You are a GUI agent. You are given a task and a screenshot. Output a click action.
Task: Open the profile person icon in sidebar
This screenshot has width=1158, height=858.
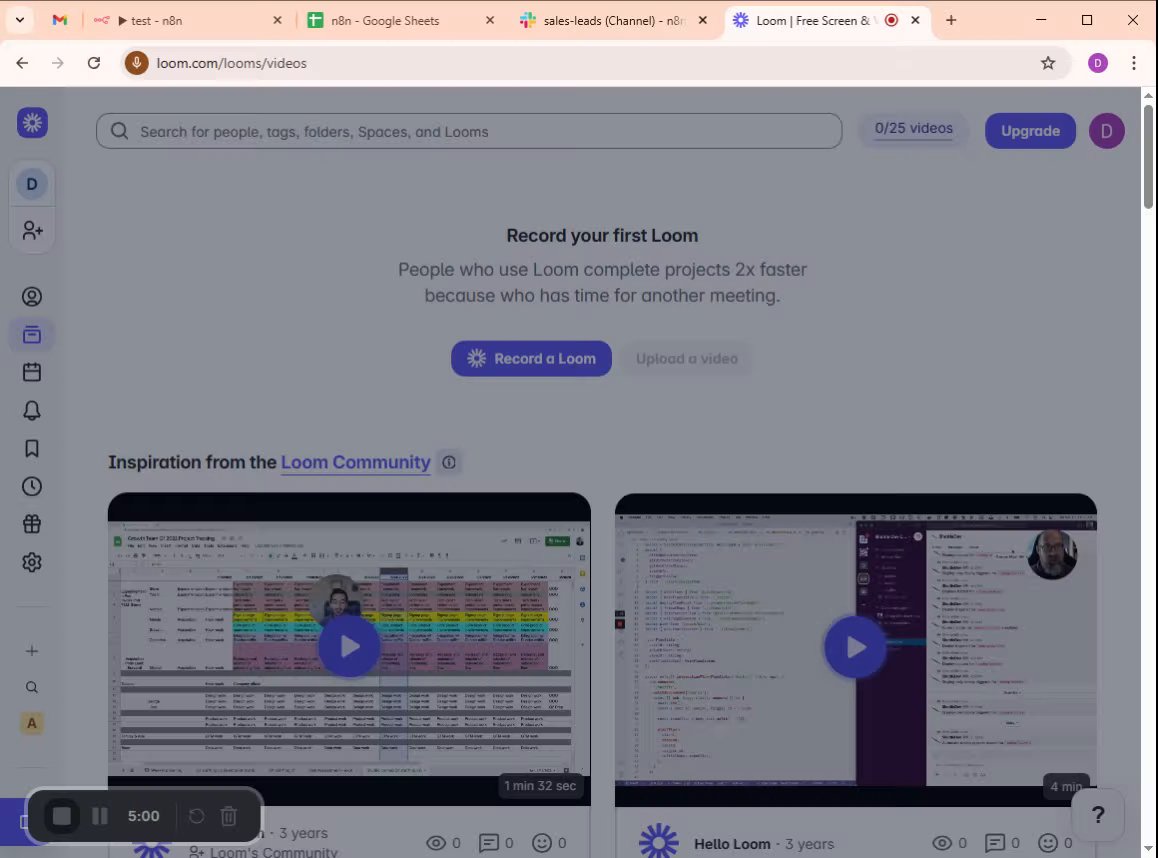[32, 297]
